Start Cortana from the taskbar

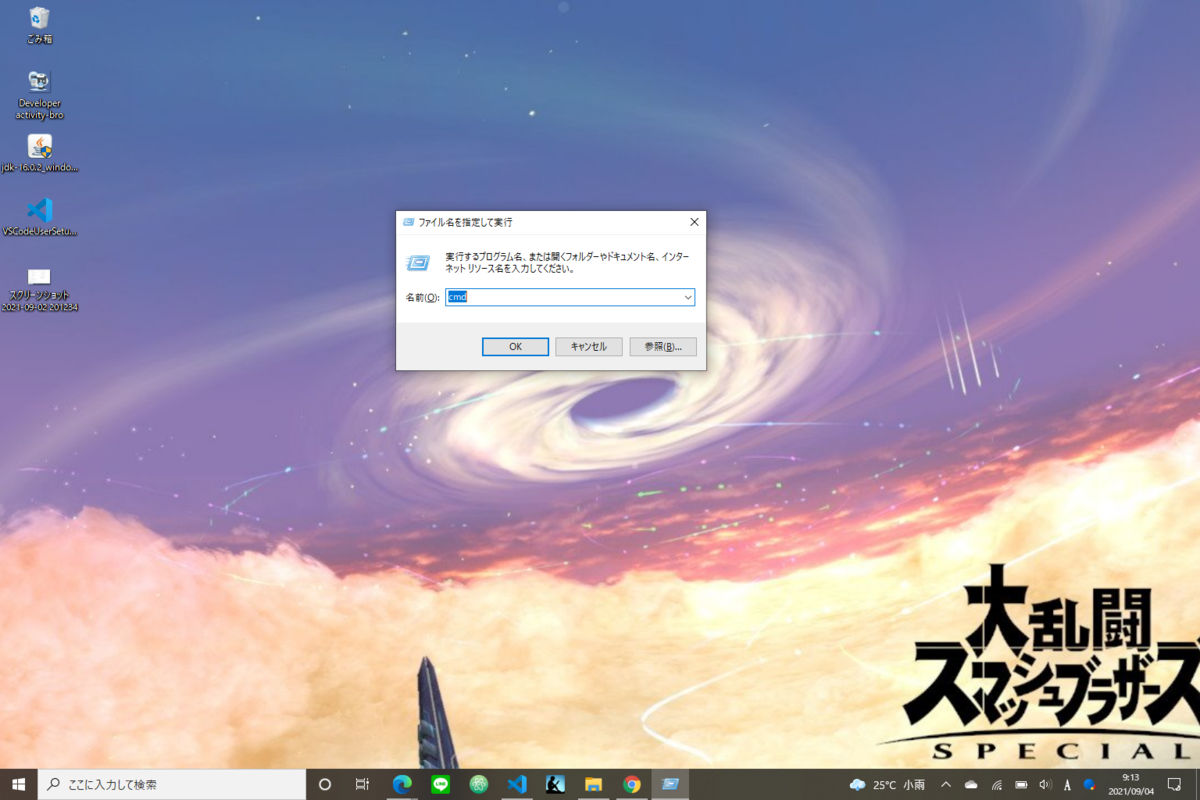[324, 785]
